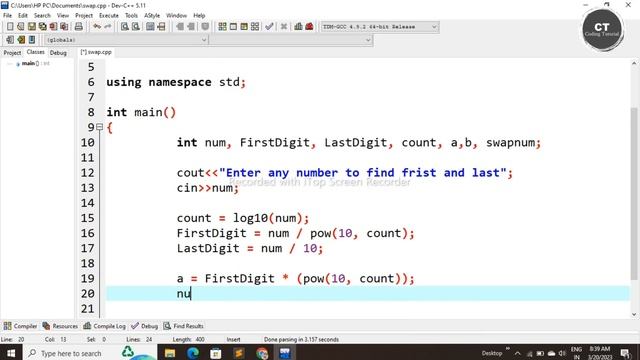640x360 pixels.
Task: Open the Find Results bottom tab
Action: (x=183, y=326)
